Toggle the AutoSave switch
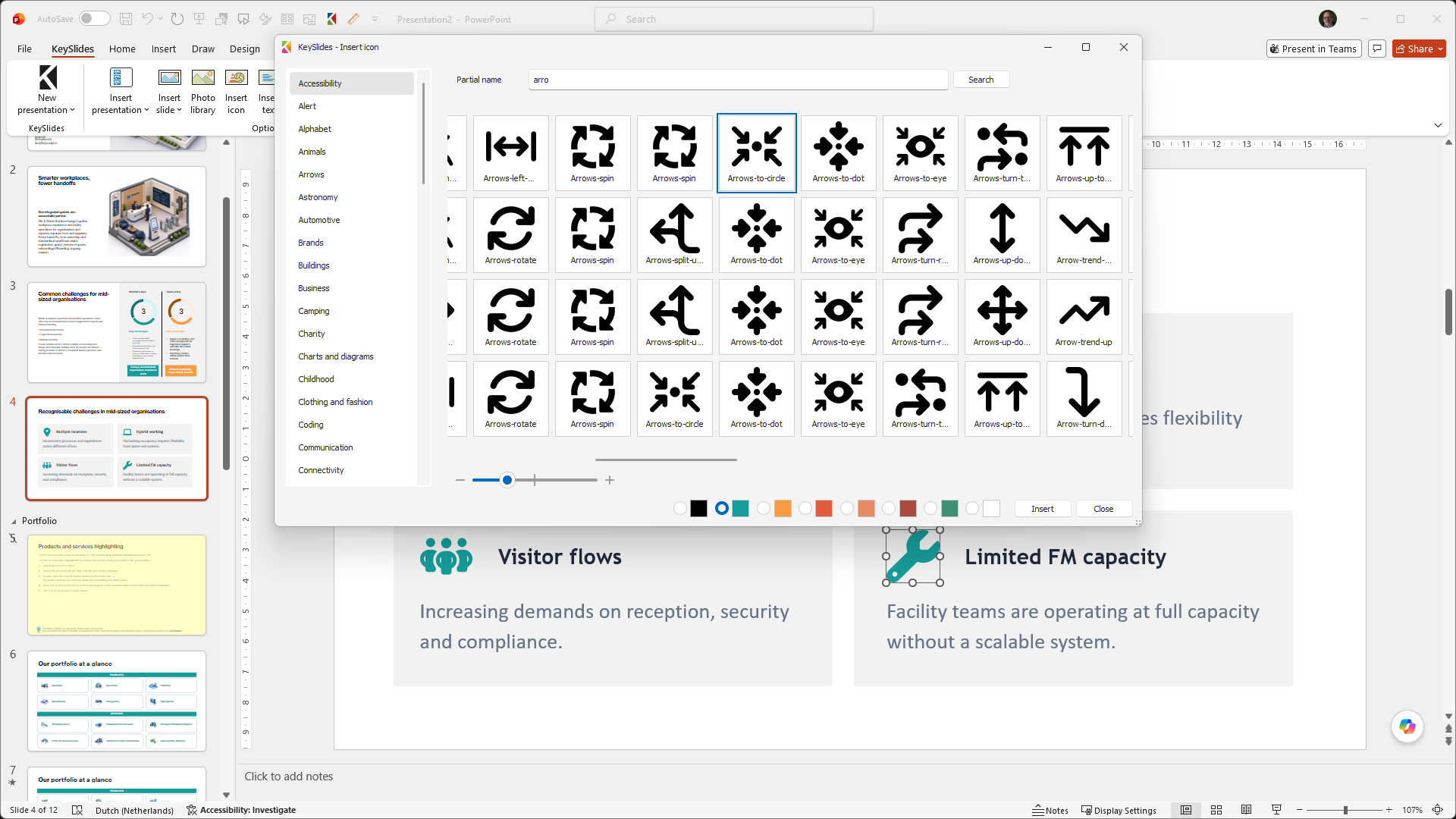1456x819 pixels. [94, 19]
